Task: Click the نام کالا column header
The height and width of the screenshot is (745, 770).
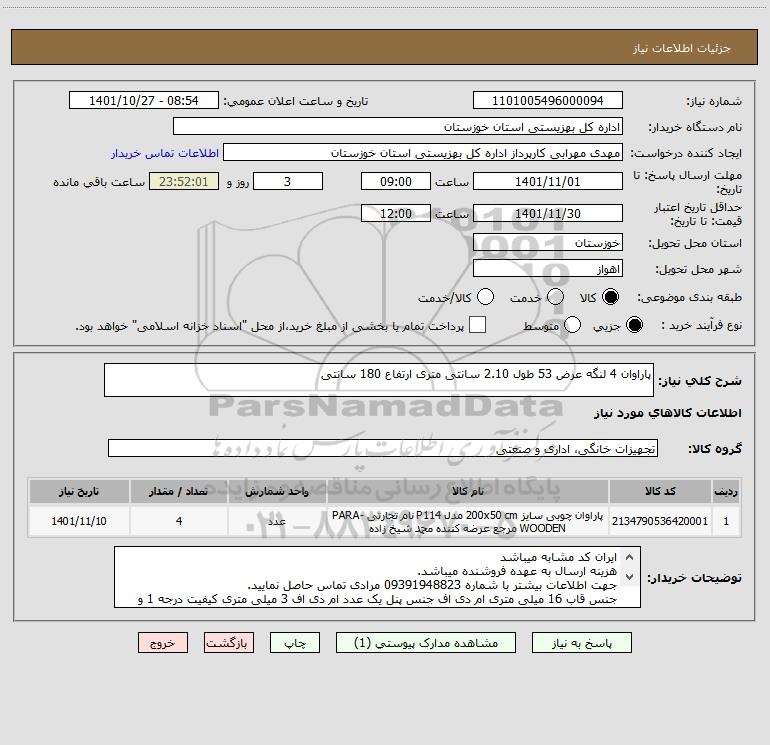Action: click(x=468, y=491)
